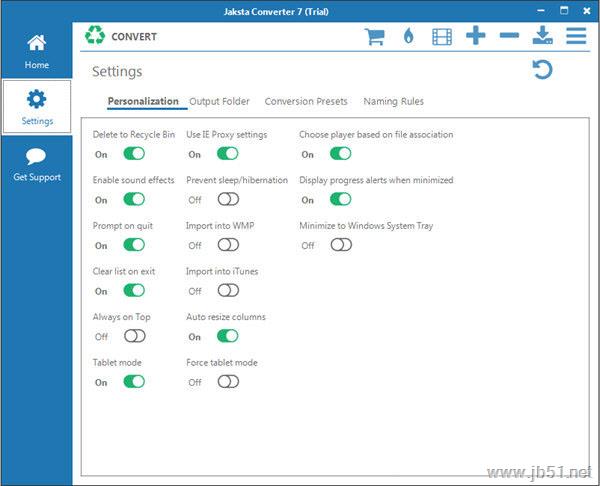Viewport: 600px width, 486px height.
Task: Add files with the plus icon
Action: point(476,36)
